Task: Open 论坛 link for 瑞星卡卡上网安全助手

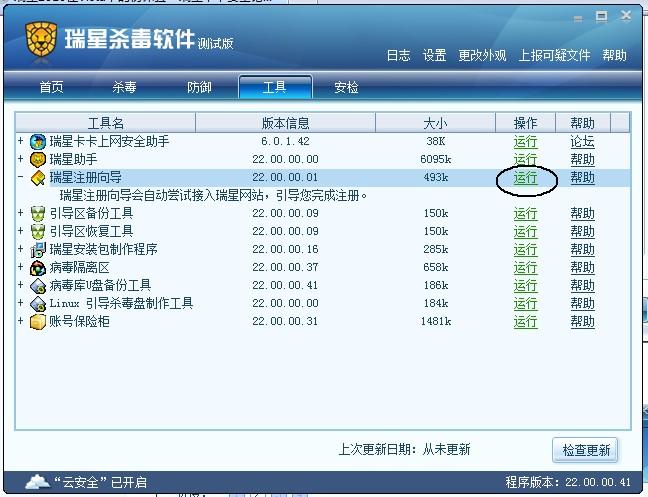Action: (582, 142)
